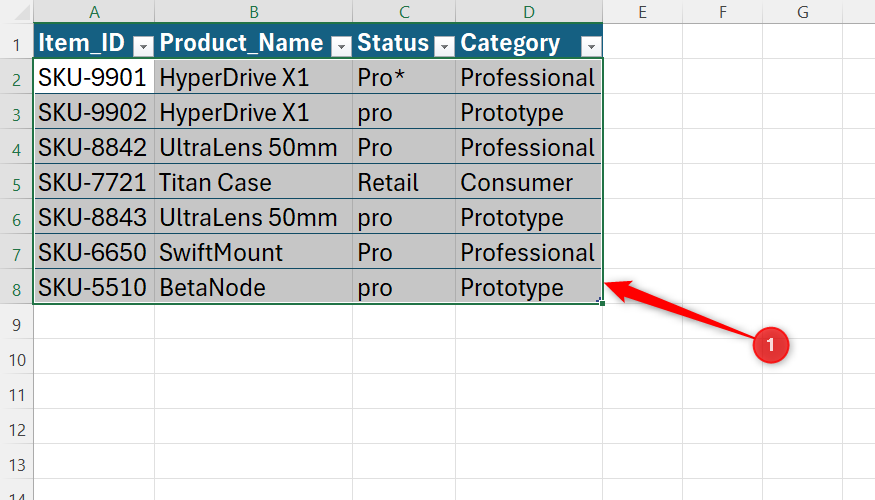Select Professional cell in row 4

[529, 147]
